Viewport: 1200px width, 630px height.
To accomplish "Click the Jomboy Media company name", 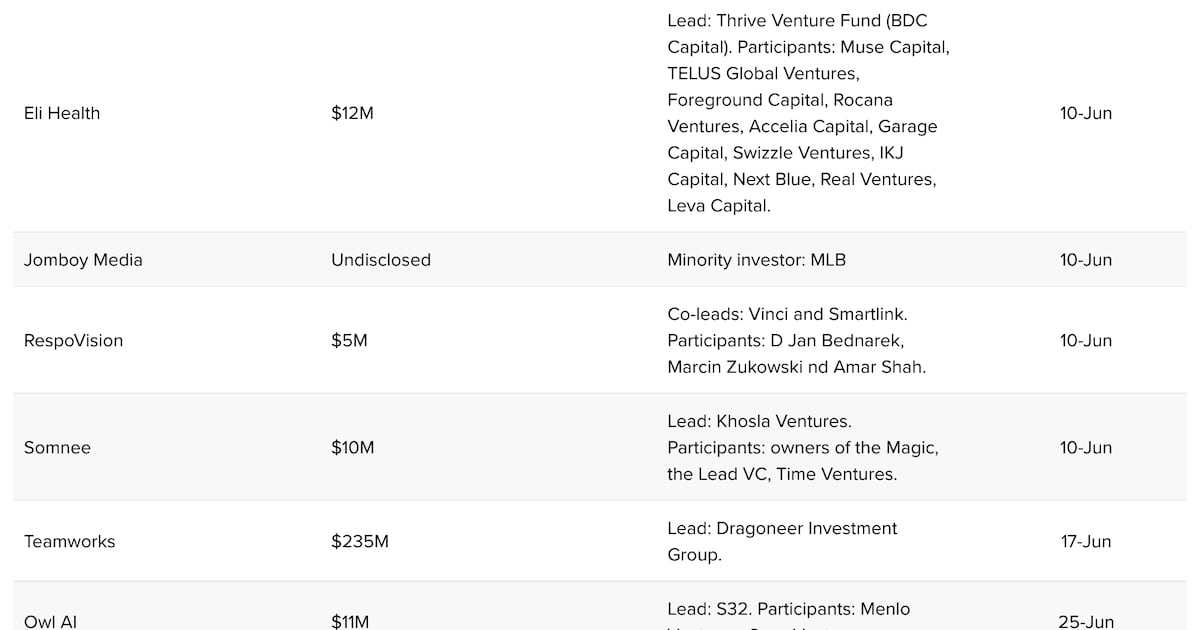I will 83,260.
